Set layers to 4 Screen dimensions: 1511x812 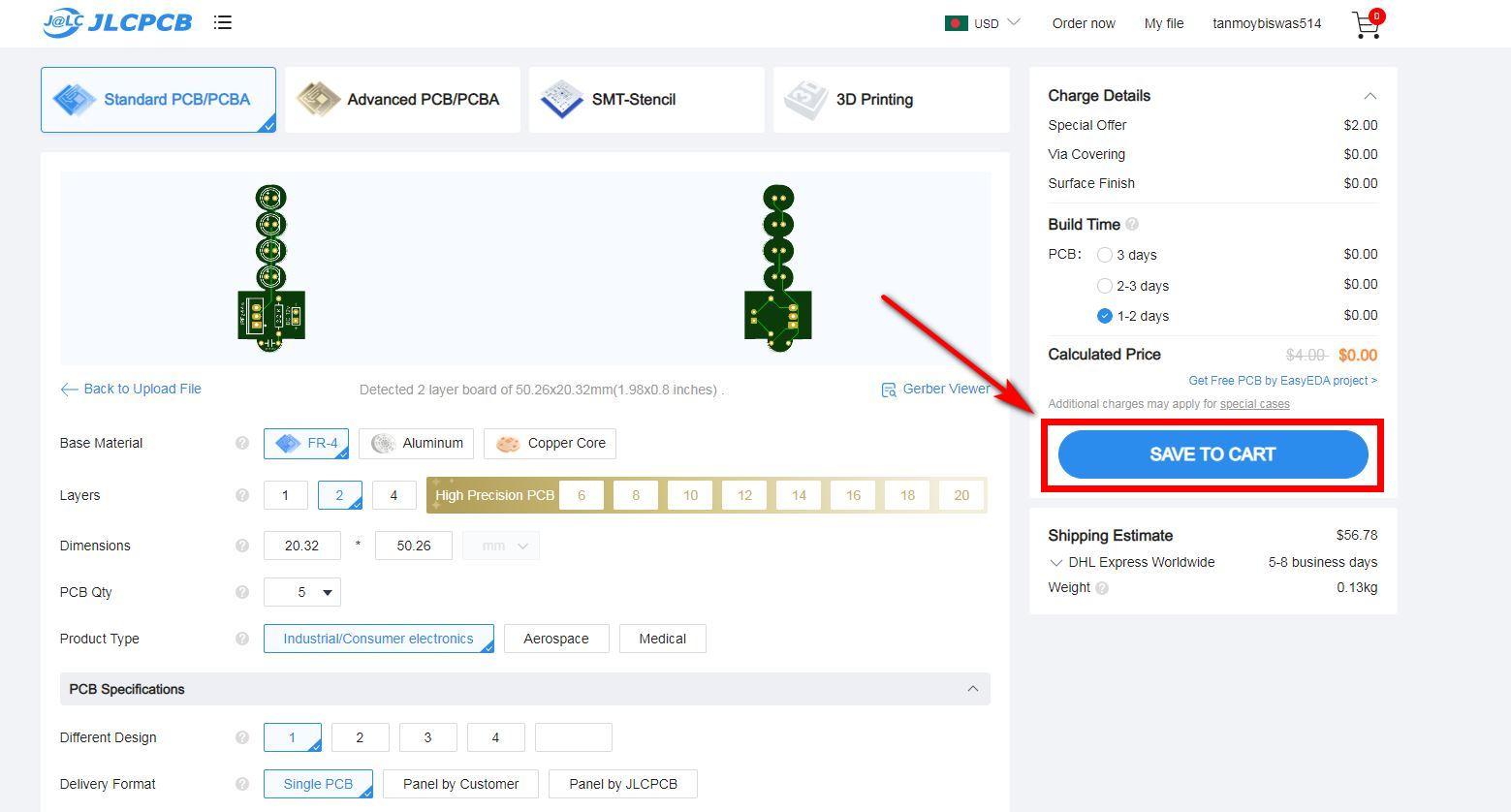coord(393,495)
